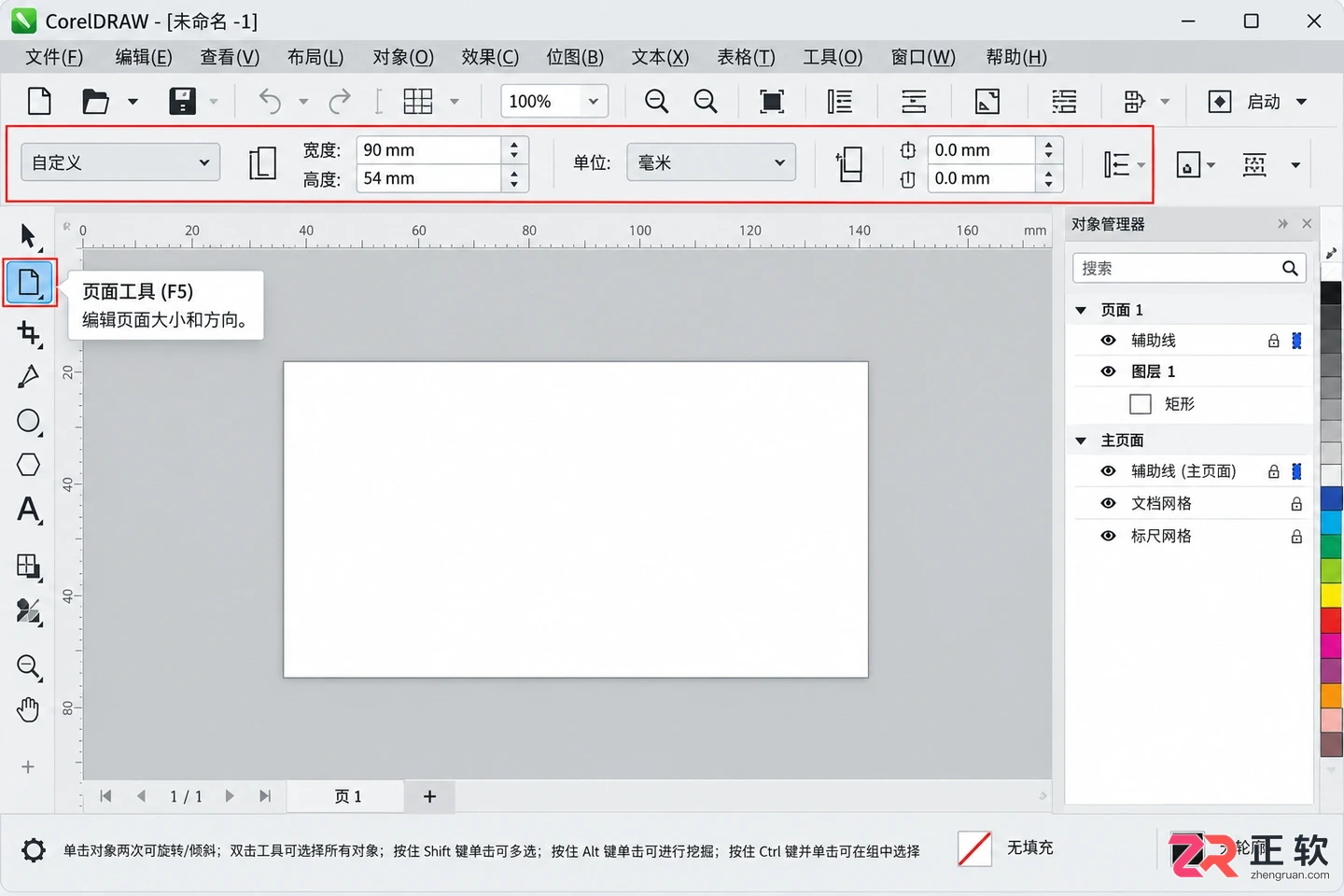
Task: Select the Pick (arrow) tool
Action: (x=29, y=236)
